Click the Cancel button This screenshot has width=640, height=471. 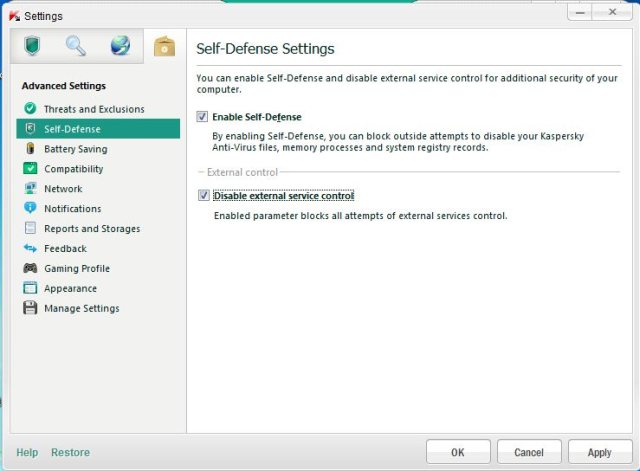(x=528, y=453)
